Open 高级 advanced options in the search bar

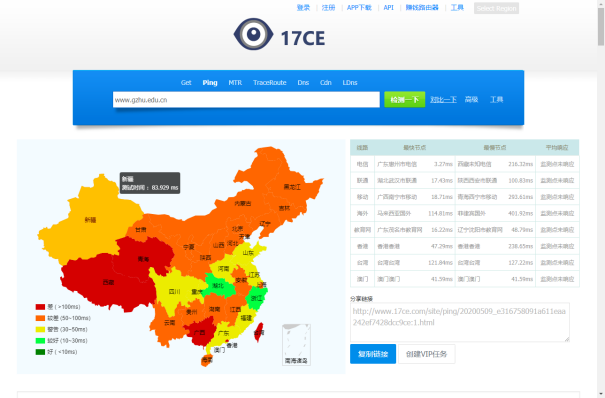click(x=471, y=100)
